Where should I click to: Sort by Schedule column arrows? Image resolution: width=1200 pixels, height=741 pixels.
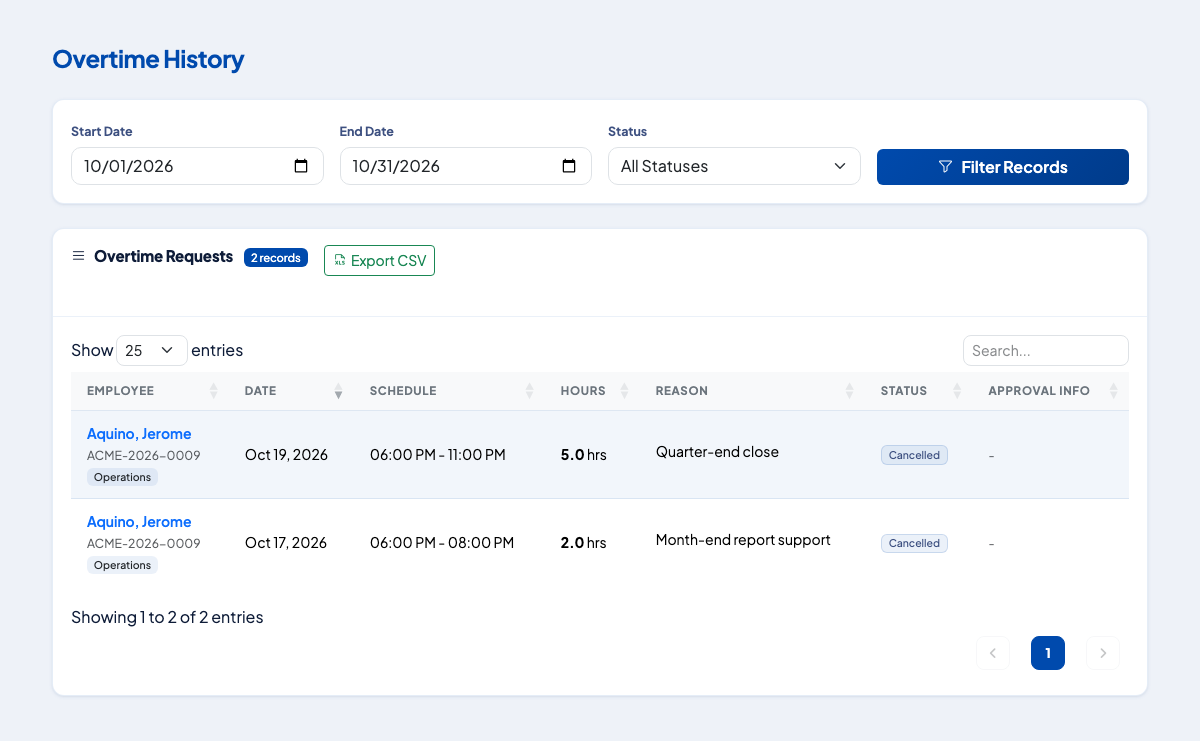tap(529, 391)
